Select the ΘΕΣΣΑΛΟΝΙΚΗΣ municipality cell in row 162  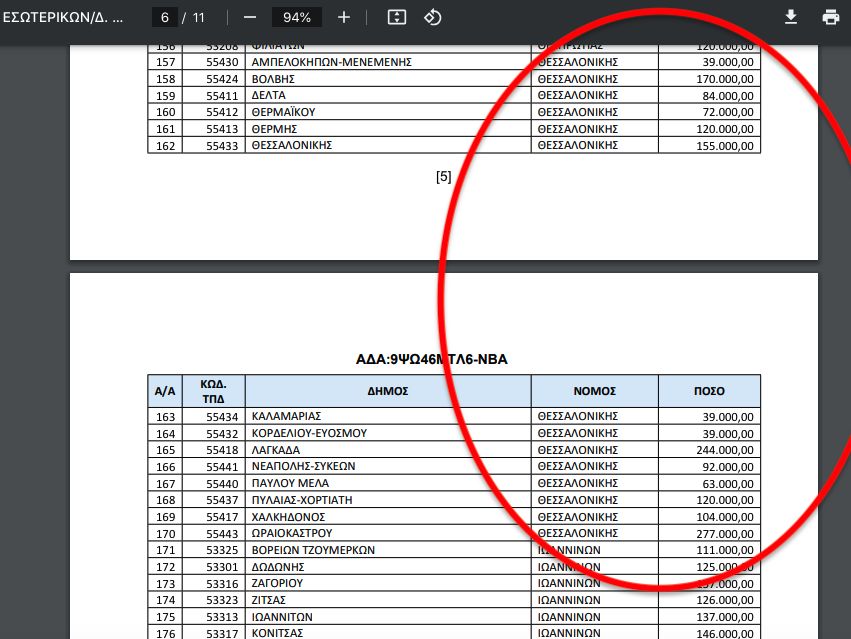click(x=291, y=145)
